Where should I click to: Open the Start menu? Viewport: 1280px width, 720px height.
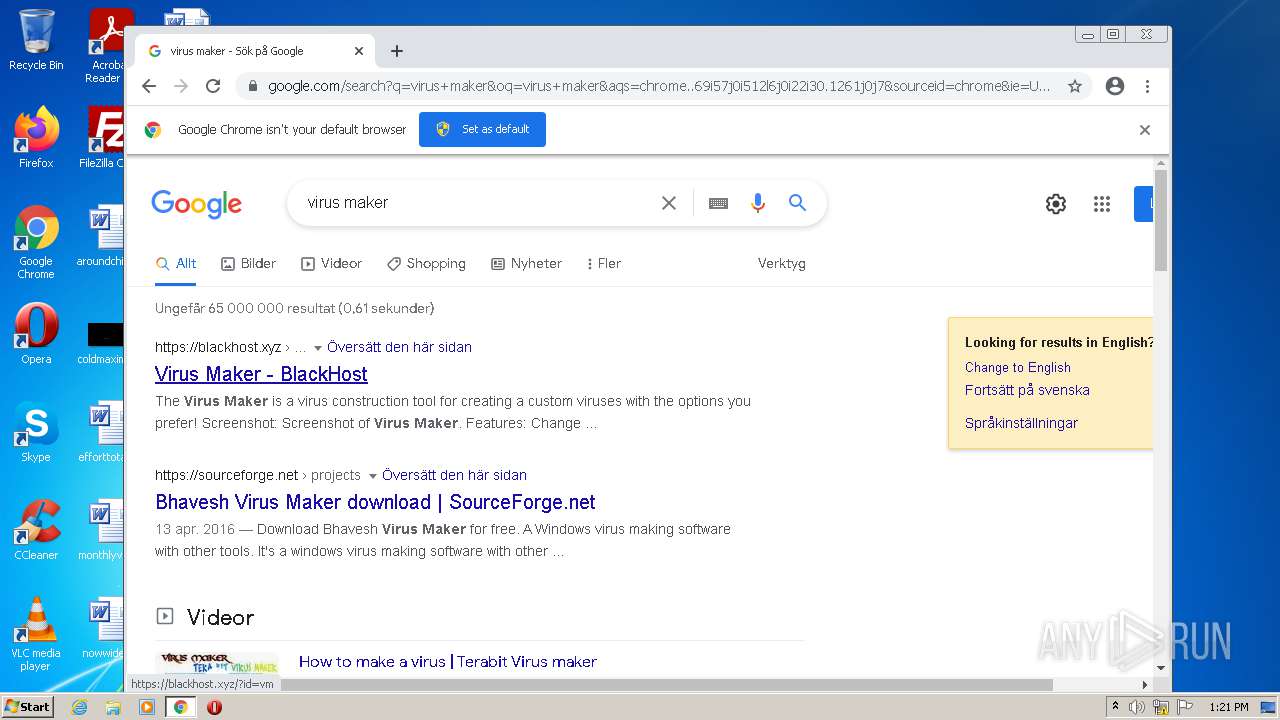point(28,707)
